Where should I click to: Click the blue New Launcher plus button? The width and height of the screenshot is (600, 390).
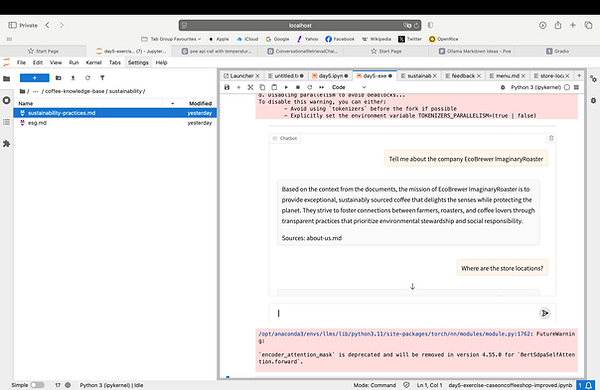click(34, 78)
